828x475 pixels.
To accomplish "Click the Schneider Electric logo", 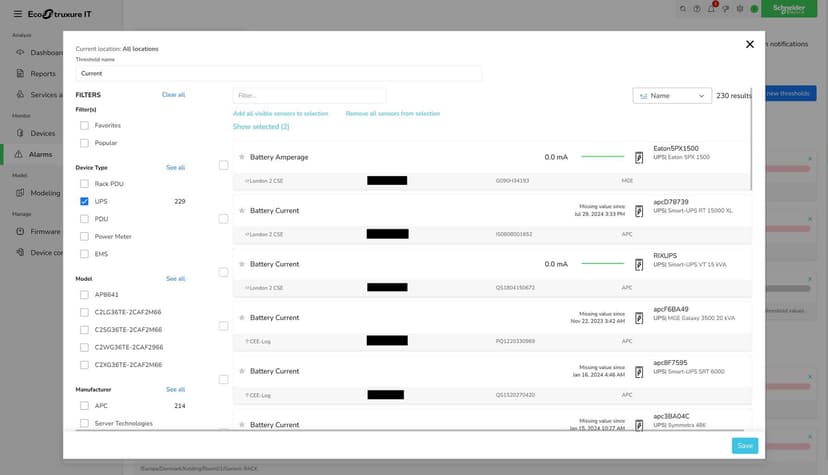I will pos(789,8).
